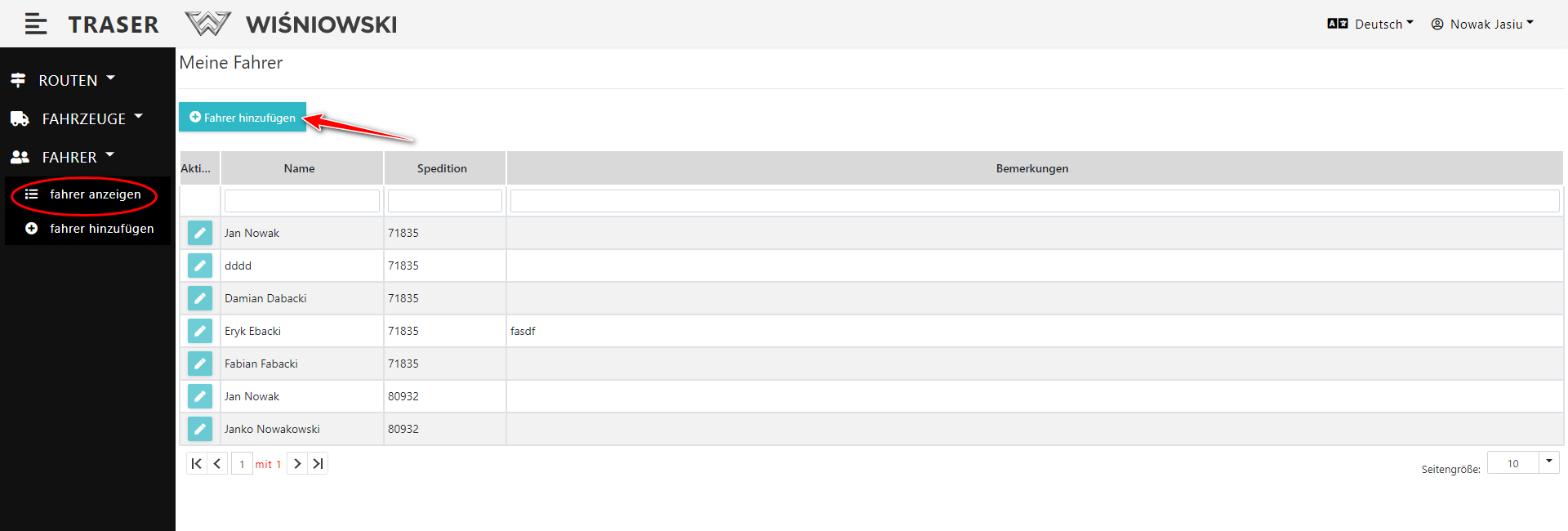Open edit for Fabian Fabacki
This screenshot has height=531, width=1568.
(x=200, y=364)
